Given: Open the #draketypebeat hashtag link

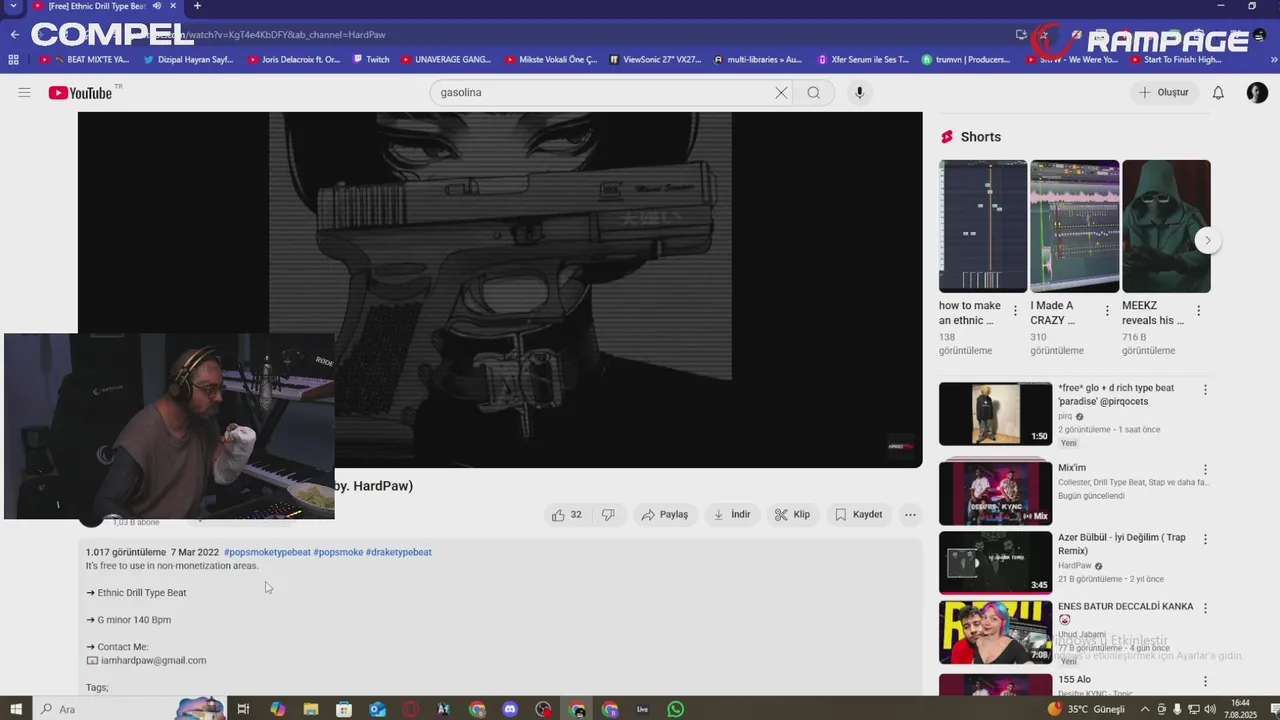Looking at the screenshot, I should (x=399, y=552).
